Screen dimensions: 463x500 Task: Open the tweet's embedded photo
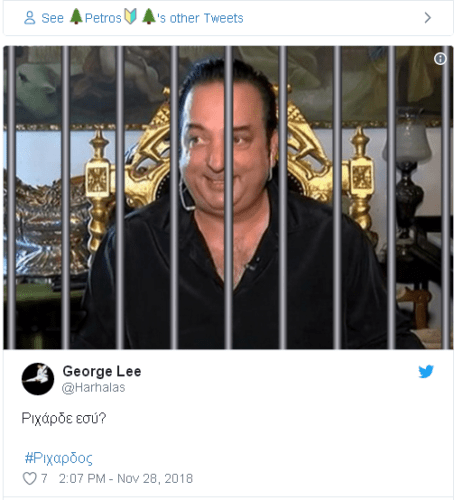pyautogui.click(x=228, y=198)
